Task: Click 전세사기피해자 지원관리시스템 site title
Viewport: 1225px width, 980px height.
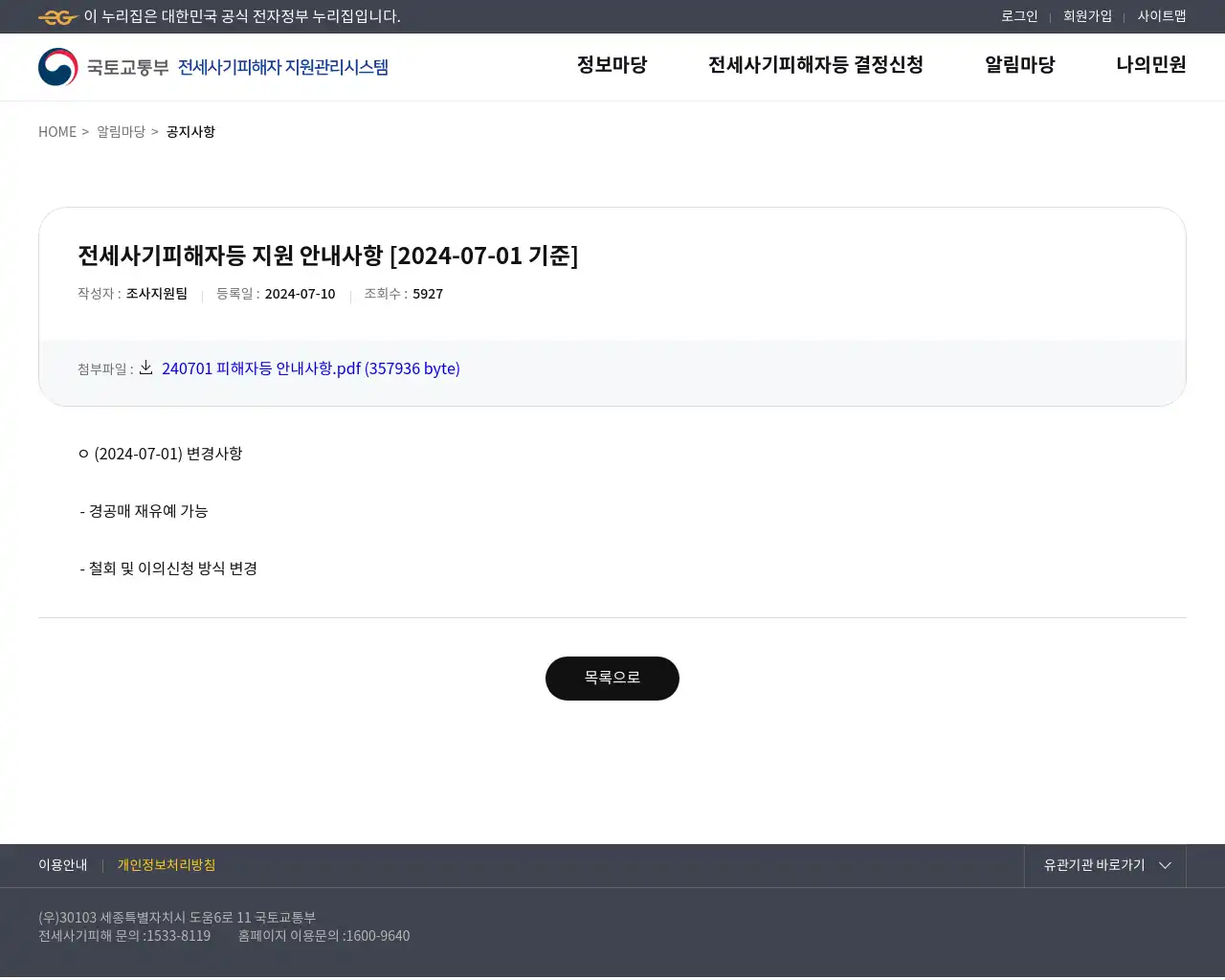Action: click(x=283, y=67)
